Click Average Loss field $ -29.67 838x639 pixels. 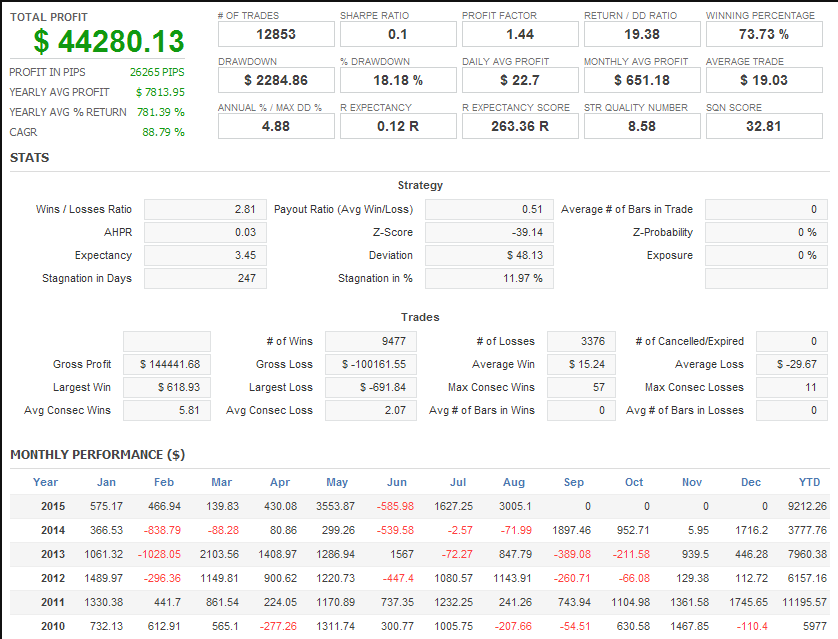point(792,364)
